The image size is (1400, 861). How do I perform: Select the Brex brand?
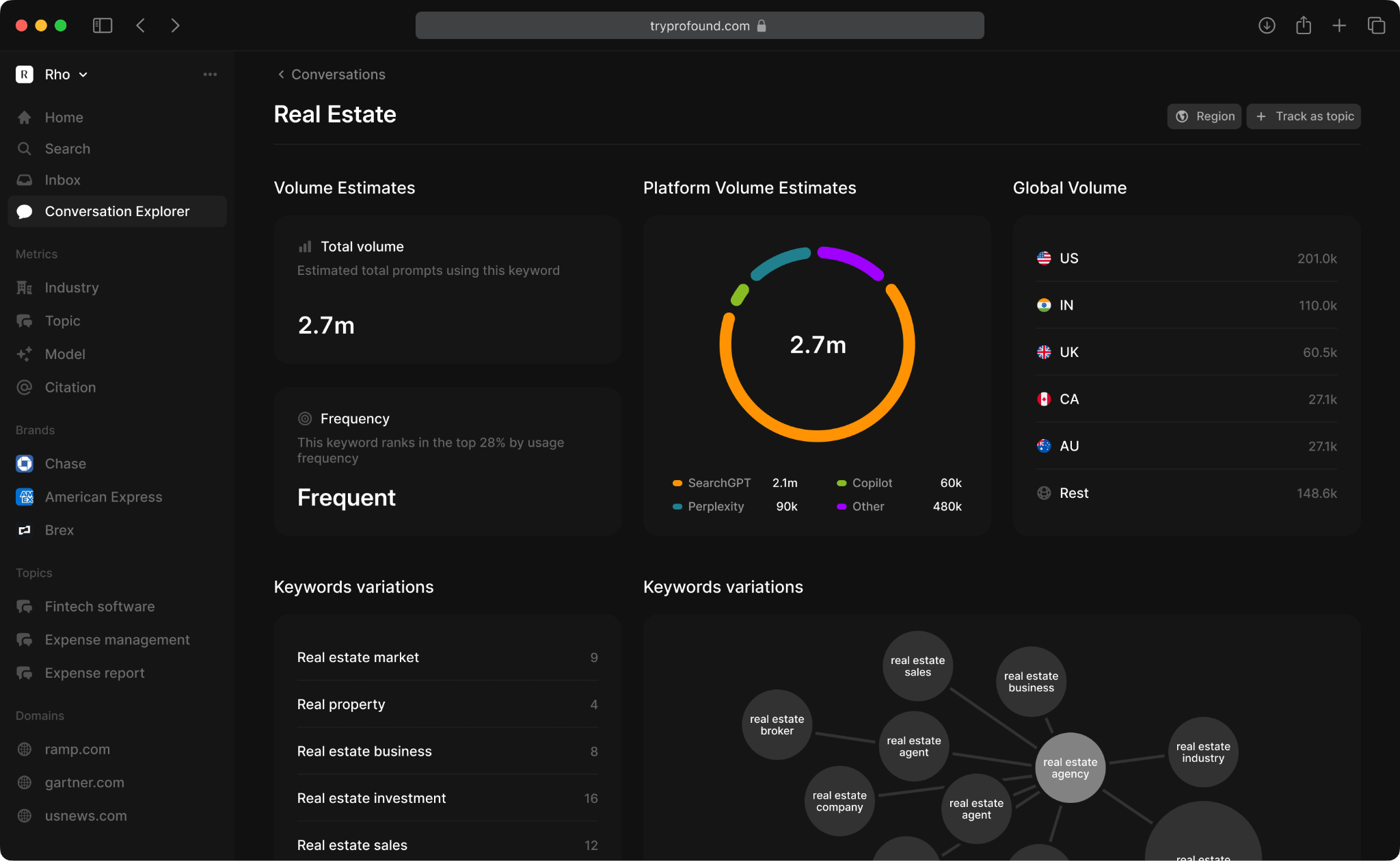click(59, 529)
